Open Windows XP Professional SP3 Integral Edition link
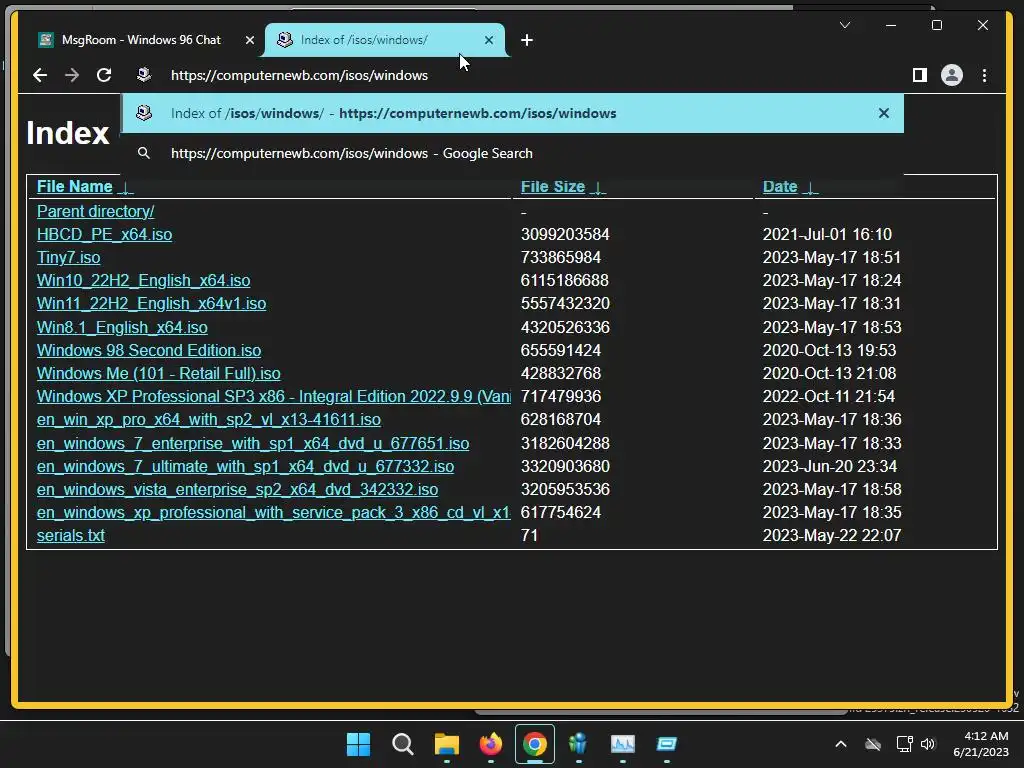Viewport: 1024px width, 768px height. coord(274,396)
